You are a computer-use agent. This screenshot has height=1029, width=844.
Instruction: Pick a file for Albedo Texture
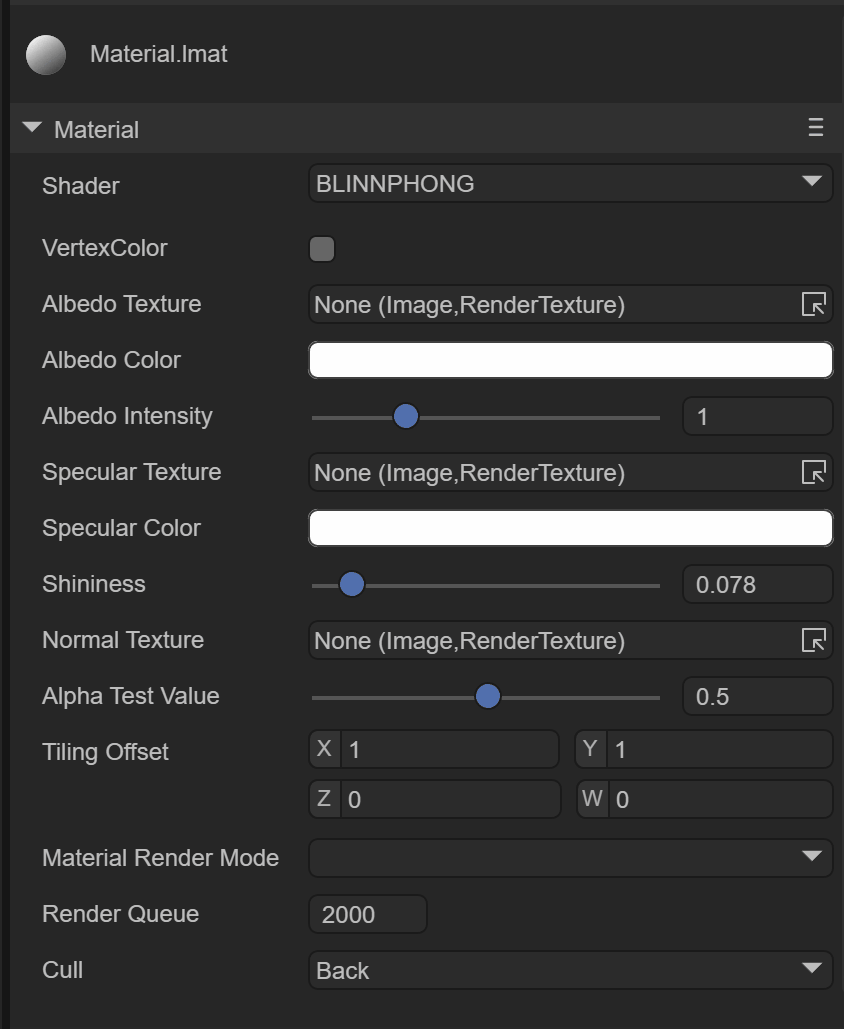tap(814, 305)
